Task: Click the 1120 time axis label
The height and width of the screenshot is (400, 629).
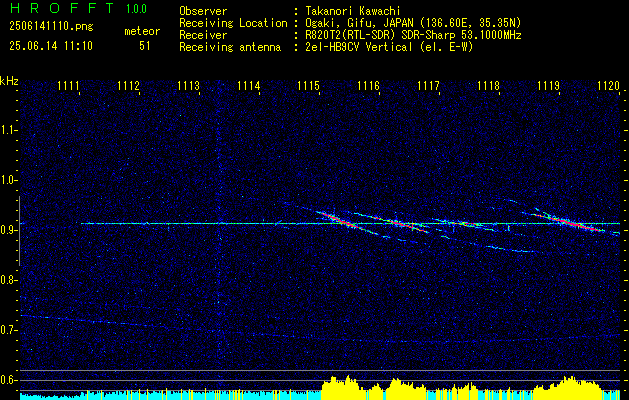Action: (x=609, y=85)
